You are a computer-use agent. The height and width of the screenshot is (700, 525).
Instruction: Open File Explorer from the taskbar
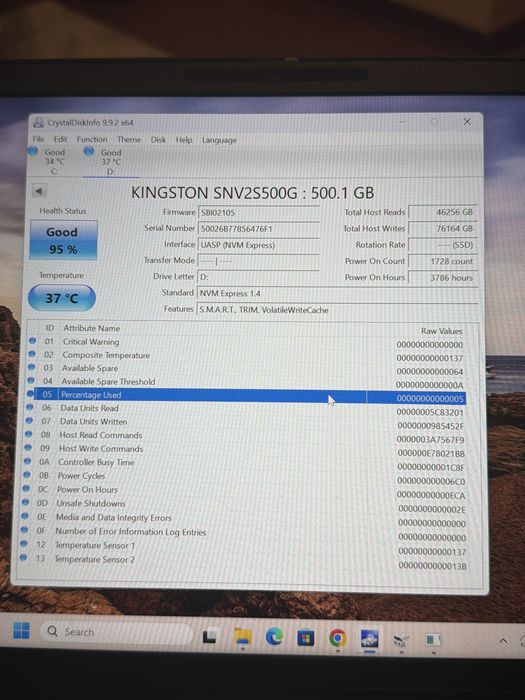(243, 637)
